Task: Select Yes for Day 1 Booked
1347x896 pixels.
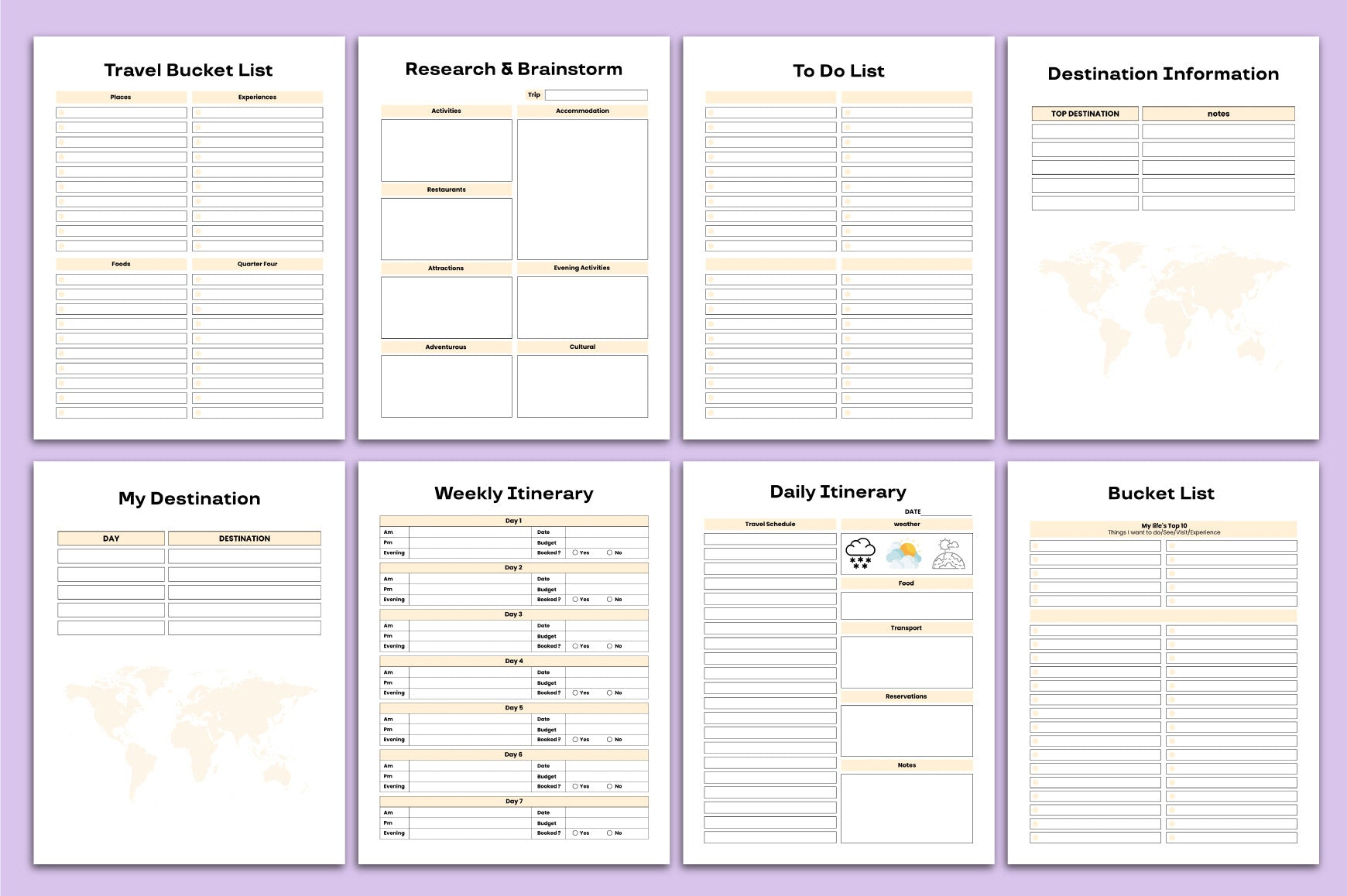Action: [x=575, y=552]
